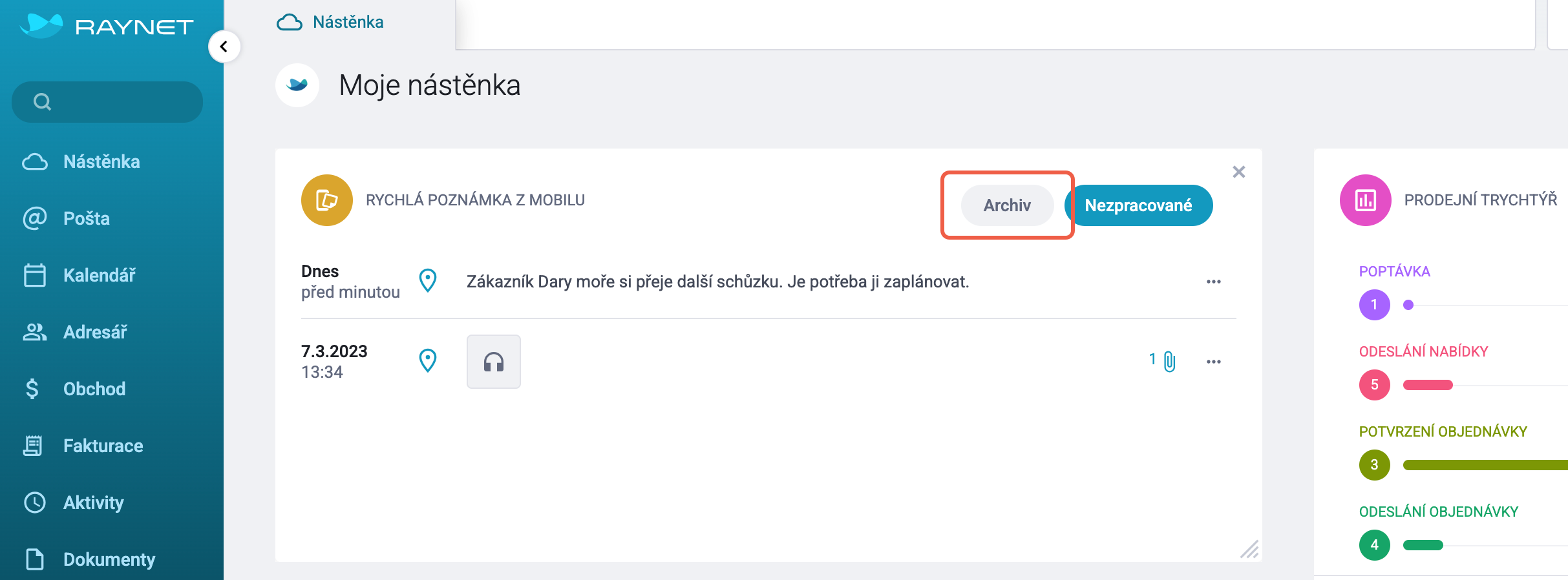This screenshot has width=1568, height=580.
Task: Click the green Odeslání objednávky progress bar
Action: (x=1423, y=545)
